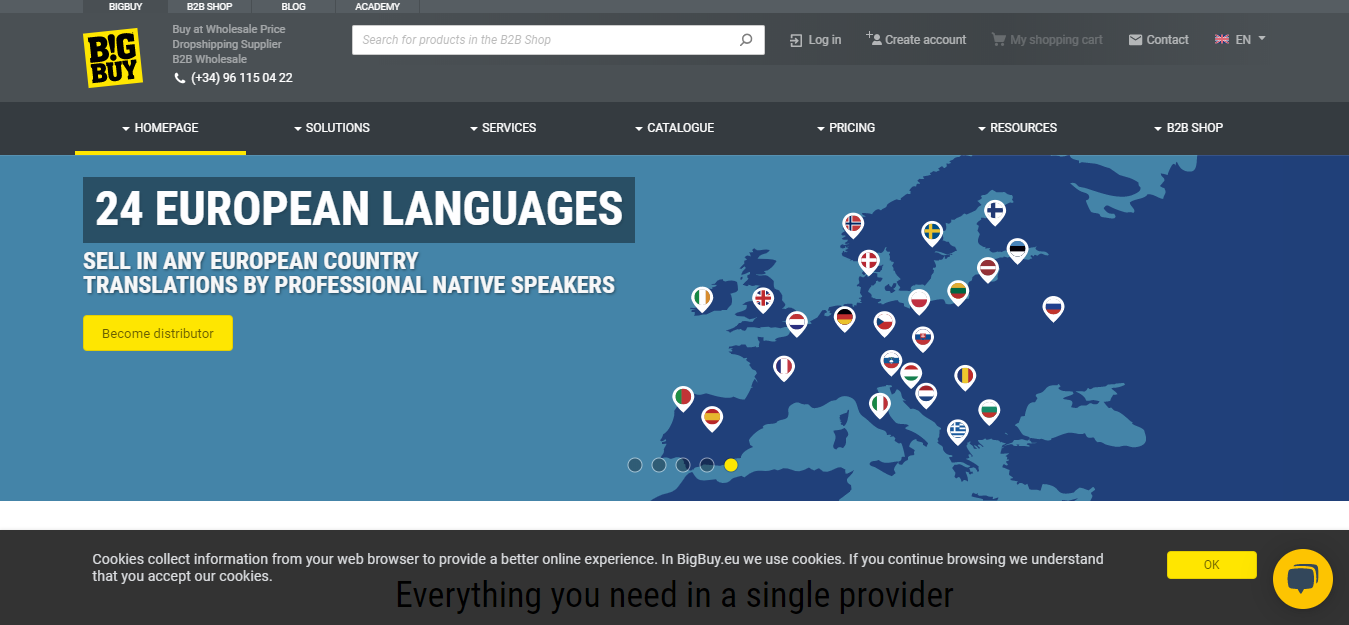The height and width of the screenshot is (625, 1349).
Task: Accept cookies with the OK button
Action: [x=1211, y=565]
